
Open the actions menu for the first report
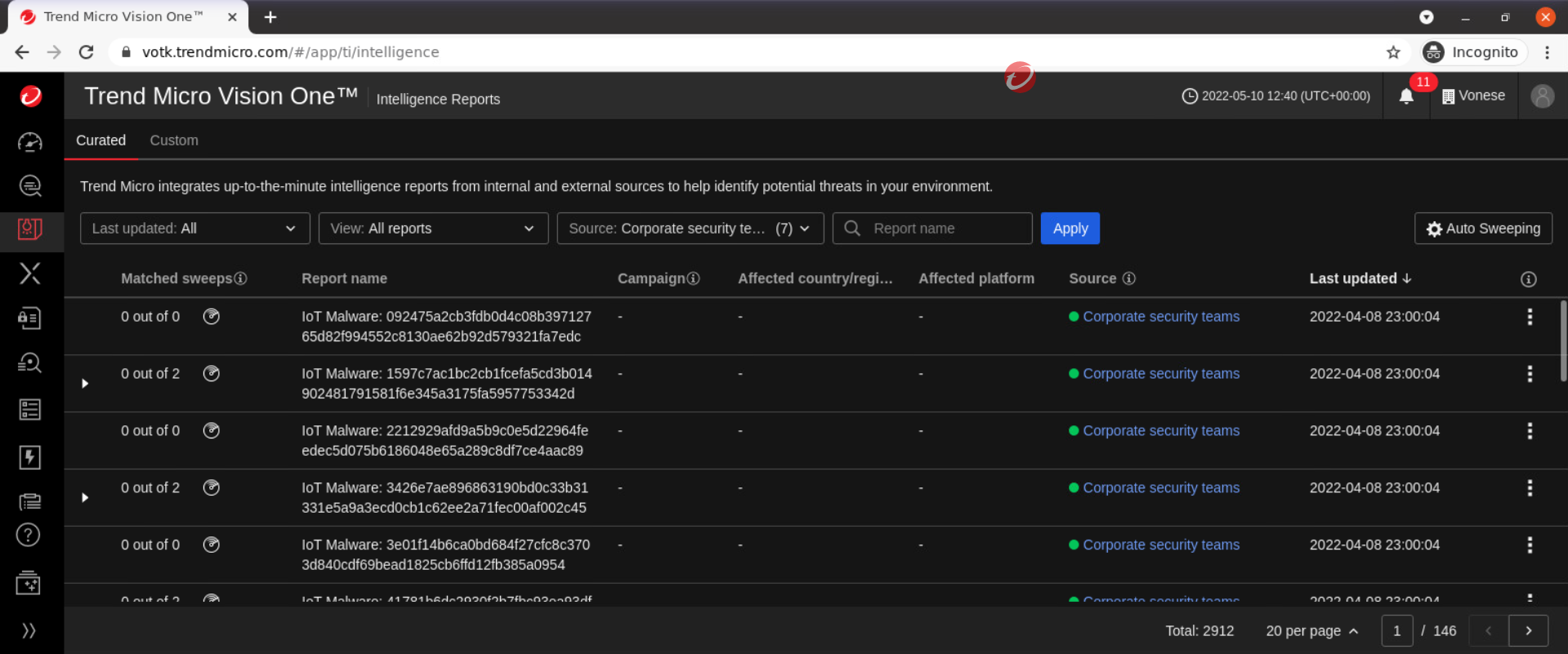(x=1530, y=317)
